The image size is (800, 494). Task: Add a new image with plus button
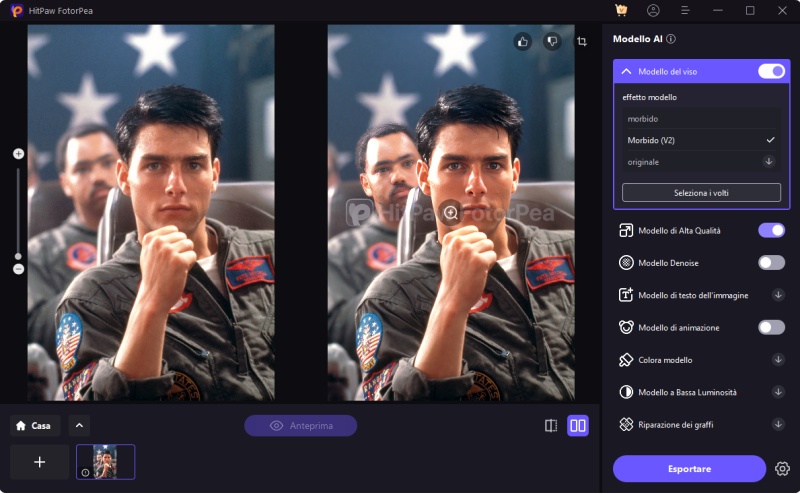(39, 462)
